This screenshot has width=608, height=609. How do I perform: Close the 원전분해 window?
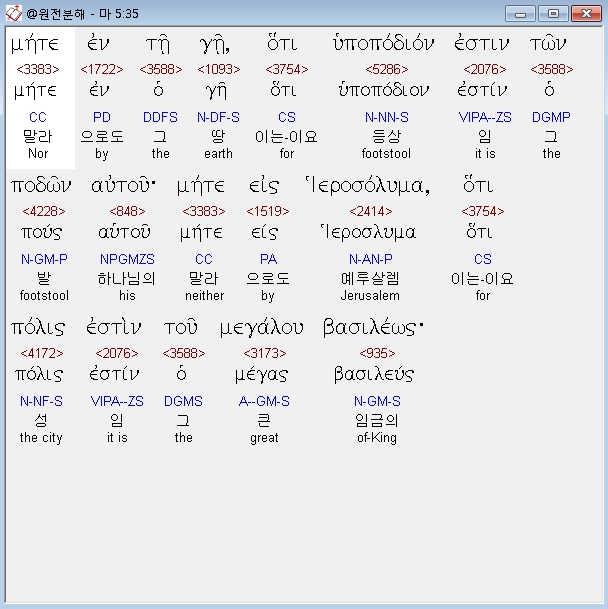click(x=586, y=14)
